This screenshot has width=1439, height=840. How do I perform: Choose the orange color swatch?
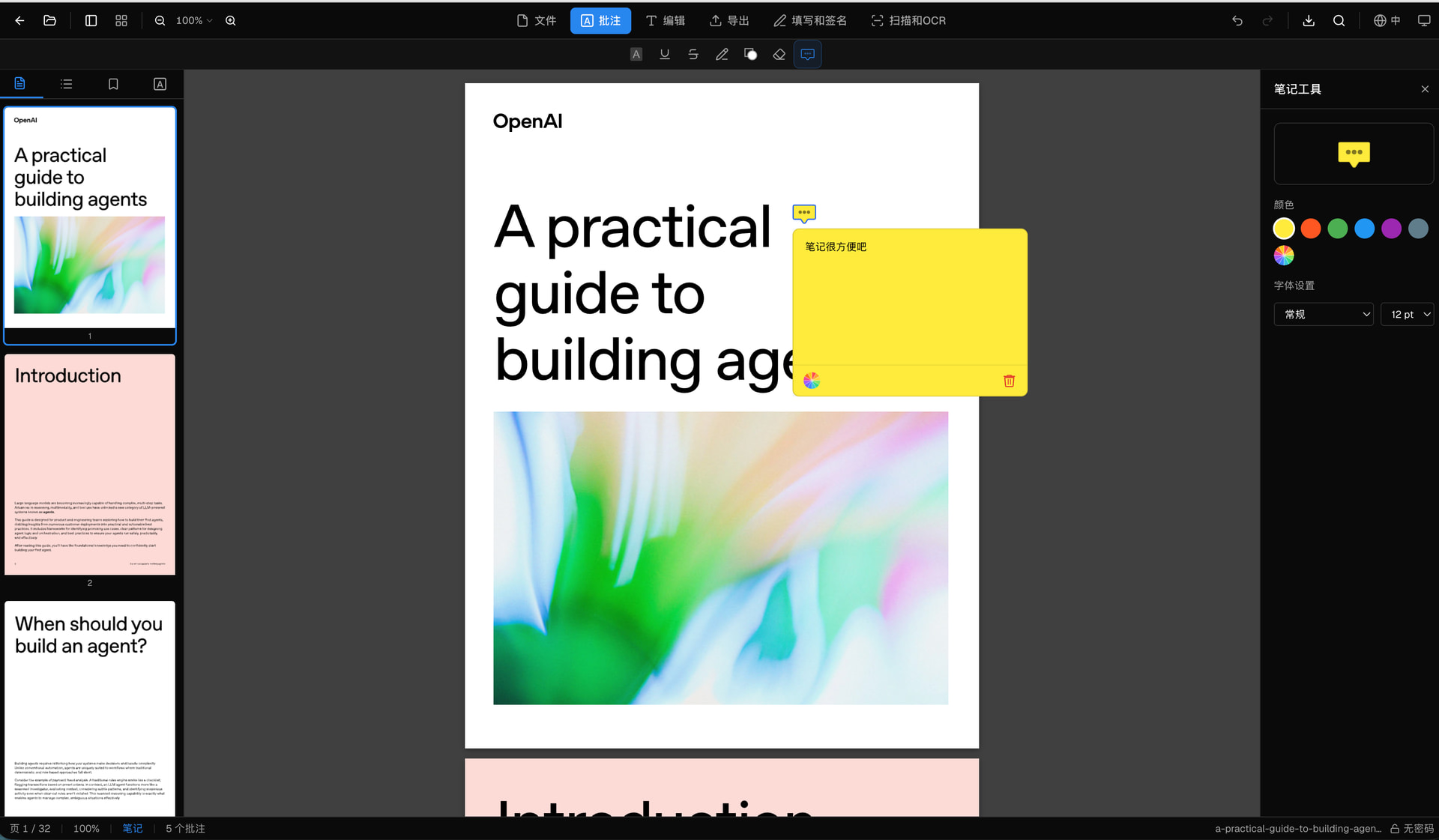point(1311,229)
